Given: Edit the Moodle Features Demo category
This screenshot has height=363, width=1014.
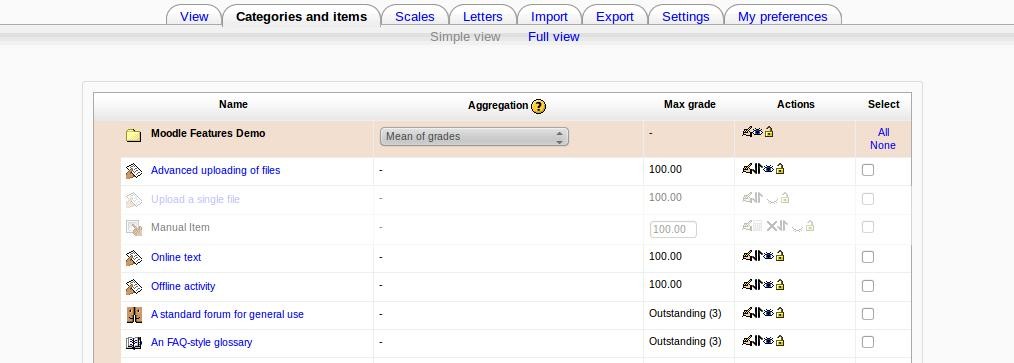Looking at the screenshot, I should click(748, 132).
